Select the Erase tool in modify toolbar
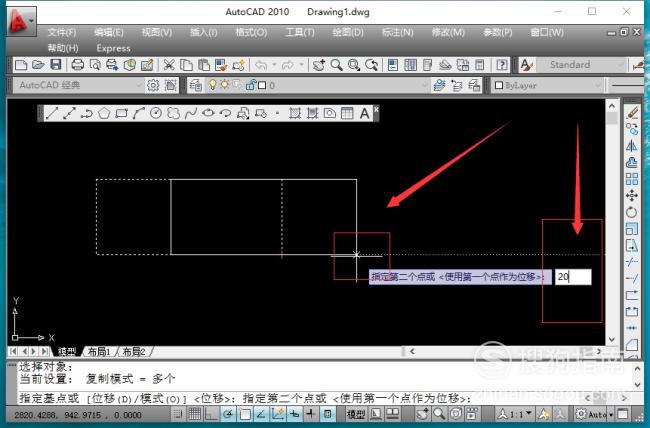 tap(632, 112)
